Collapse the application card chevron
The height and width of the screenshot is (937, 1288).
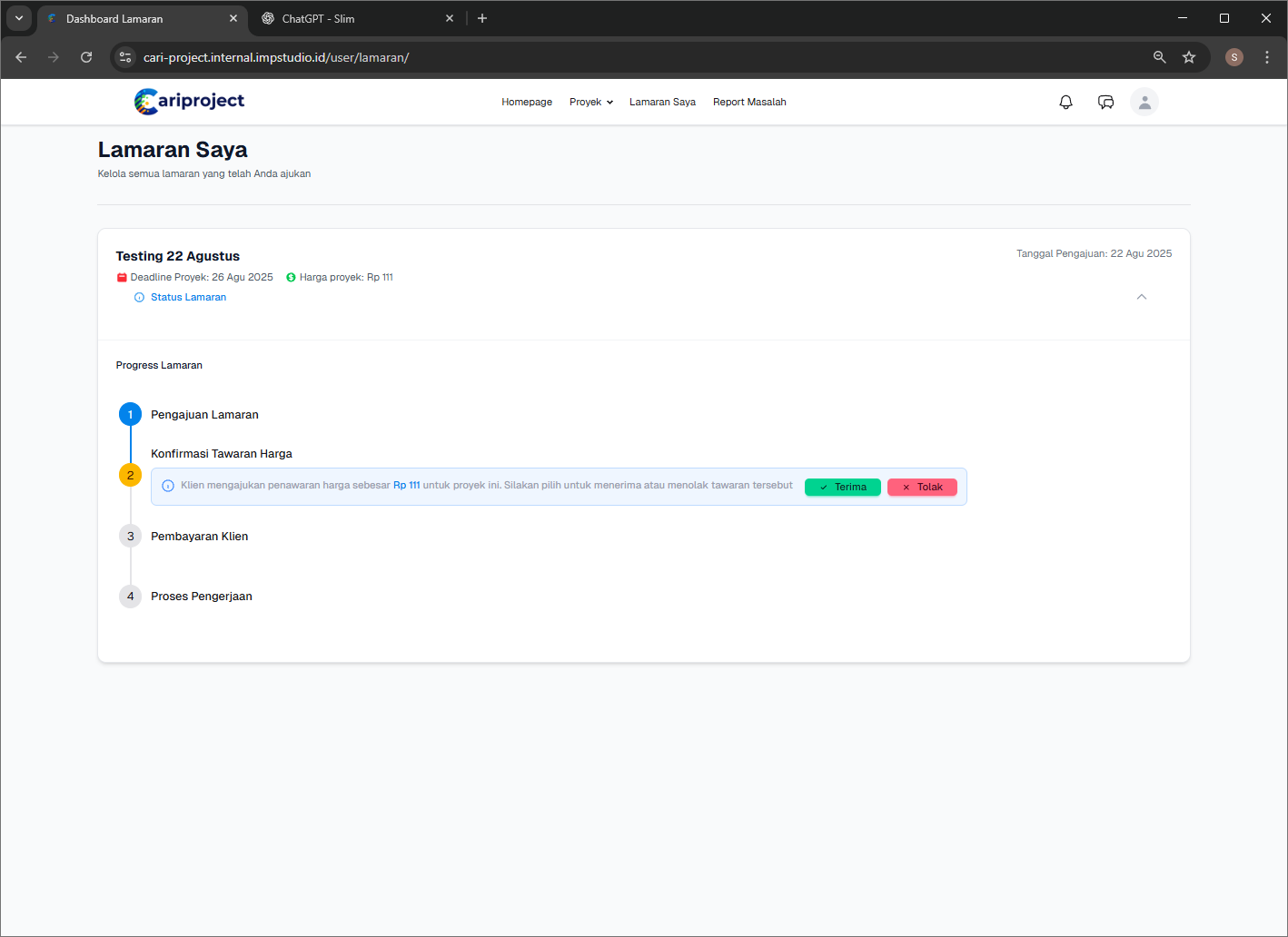1142,297
